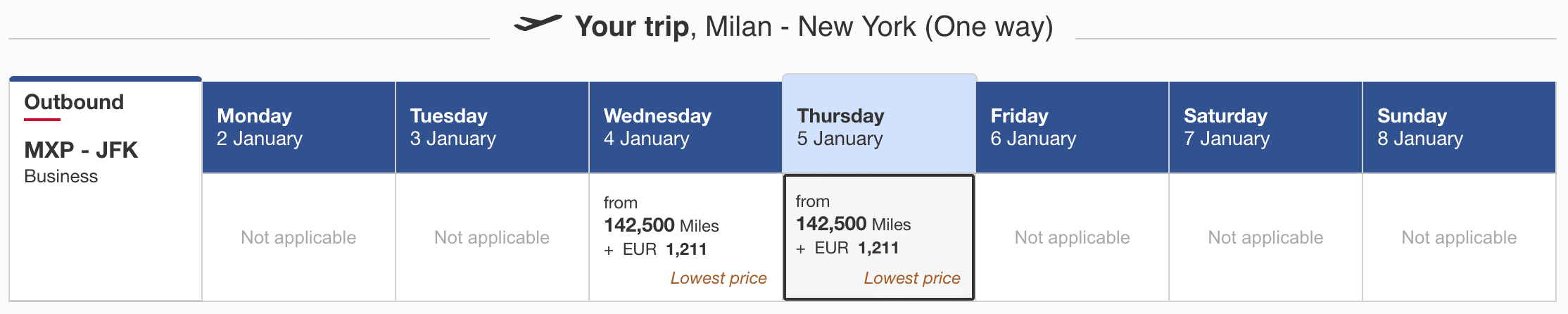Click Monday's Not applicable fare cell
The height and width of the screenshot is (314, 1568).
298,237
